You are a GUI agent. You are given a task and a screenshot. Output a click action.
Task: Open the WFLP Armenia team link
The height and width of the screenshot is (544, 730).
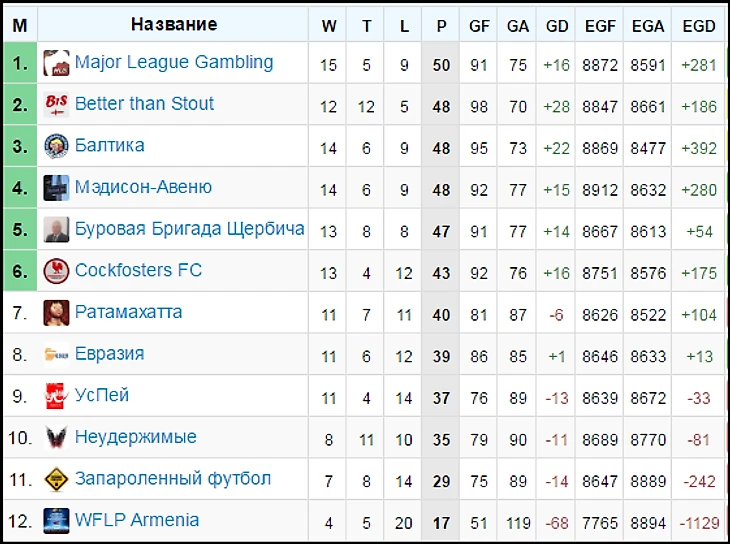tap(137, 520)
